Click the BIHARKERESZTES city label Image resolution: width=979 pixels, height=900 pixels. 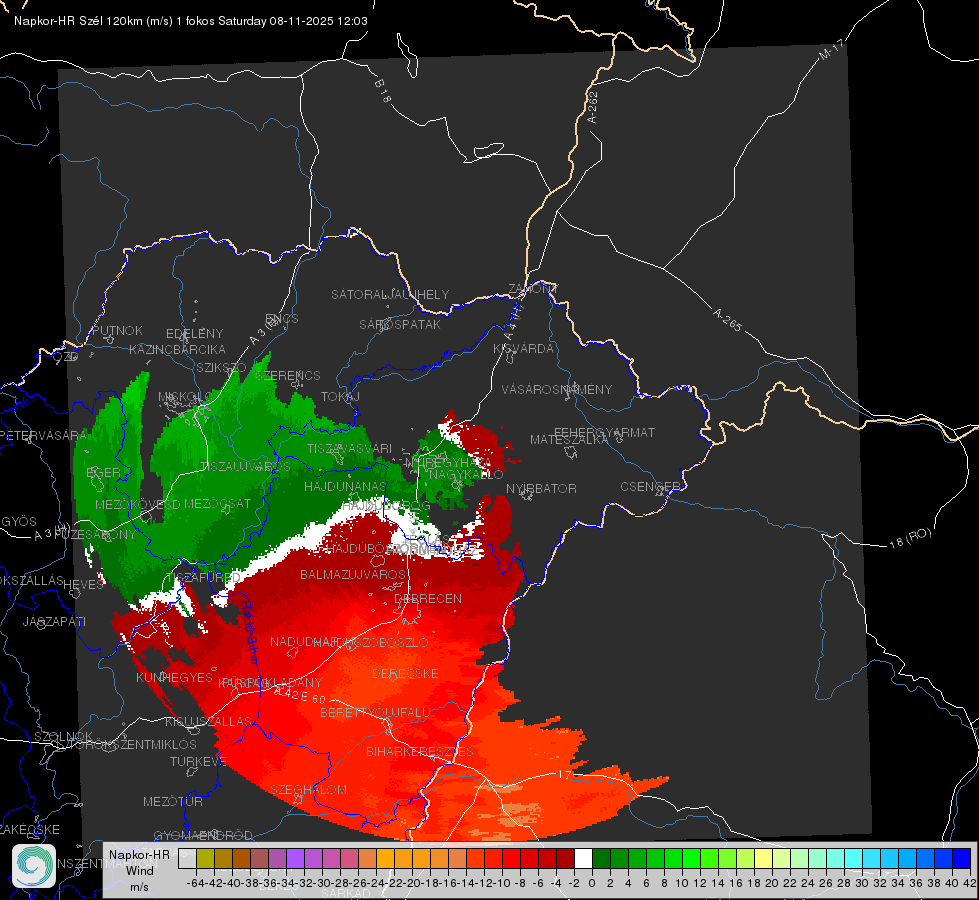click(x=420, y=752)
